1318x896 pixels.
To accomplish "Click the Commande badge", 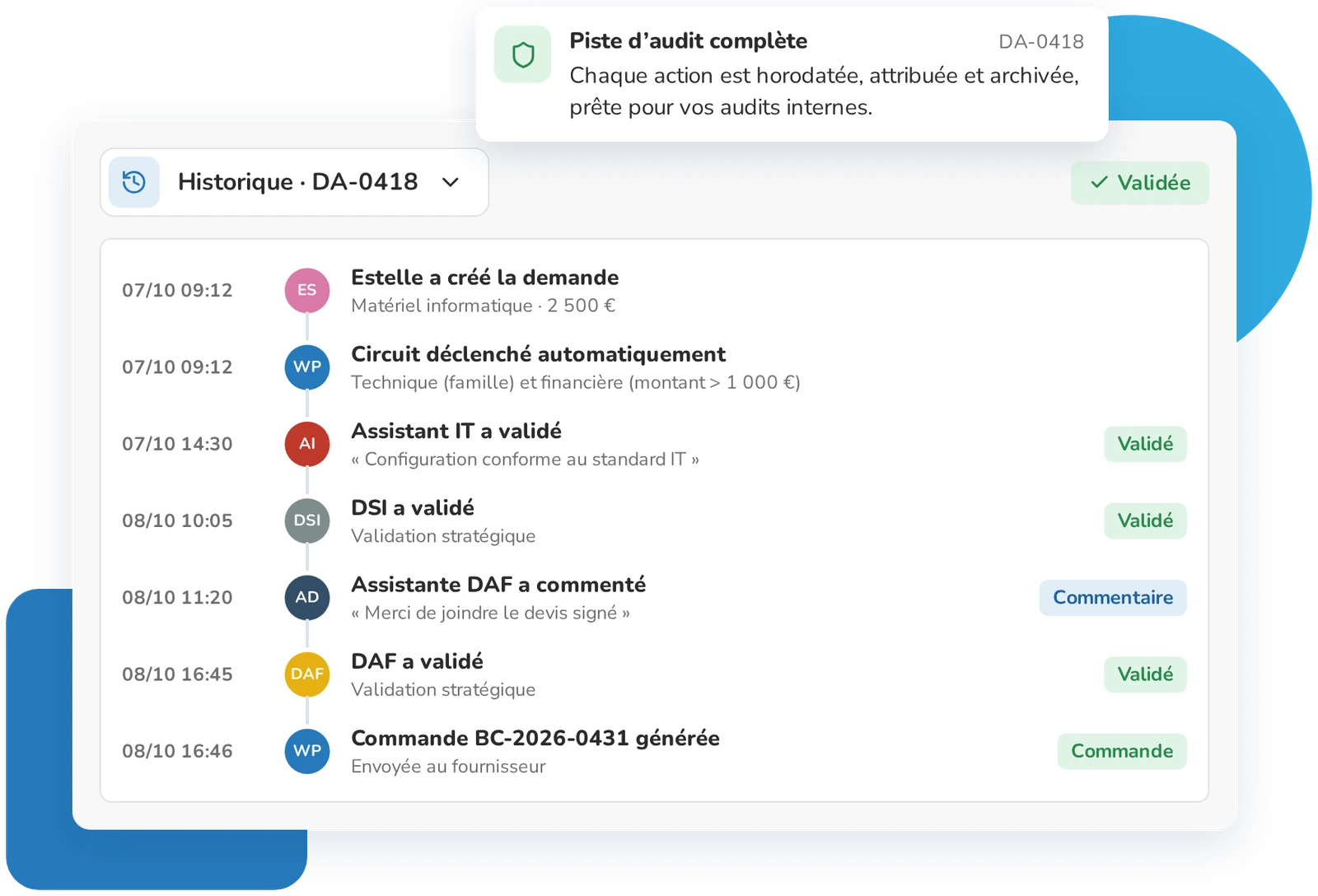I will pyautogui.click(x=1122, y=751).
